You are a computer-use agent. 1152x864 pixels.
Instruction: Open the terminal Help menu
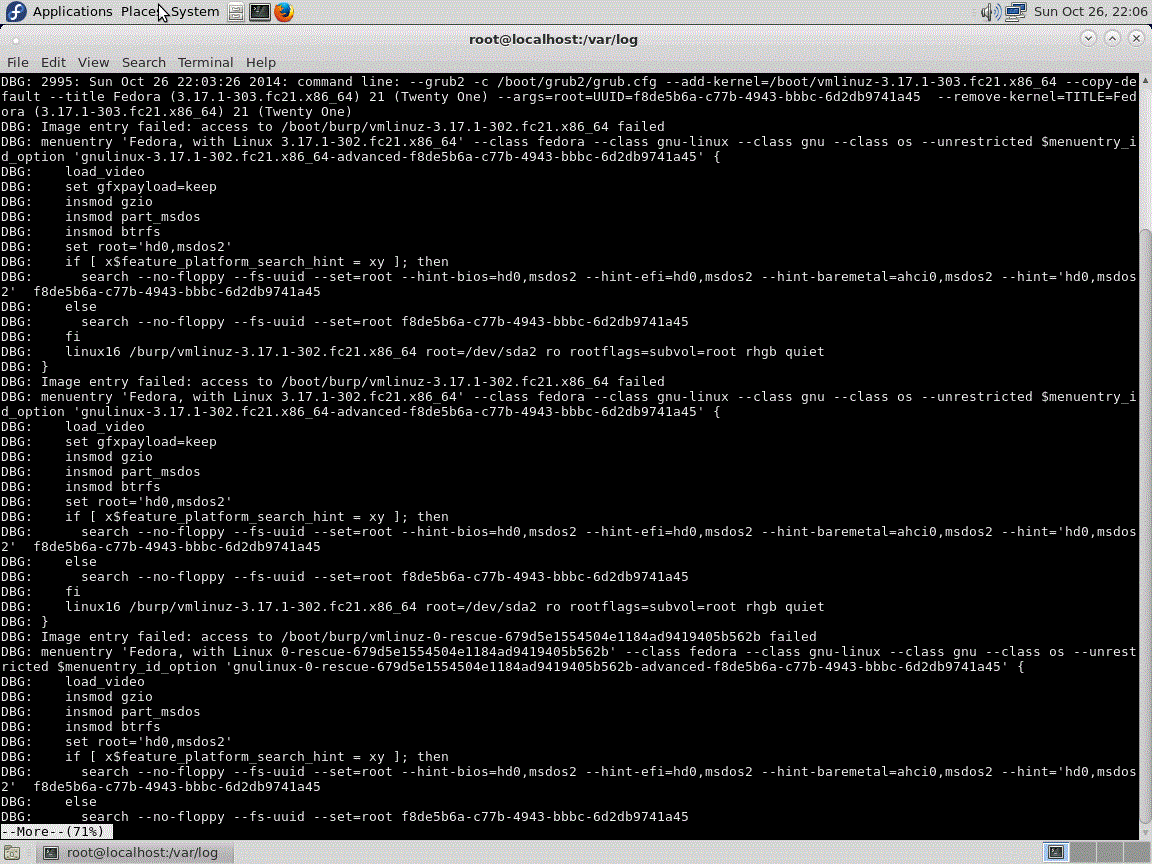(x=260, y=62)
